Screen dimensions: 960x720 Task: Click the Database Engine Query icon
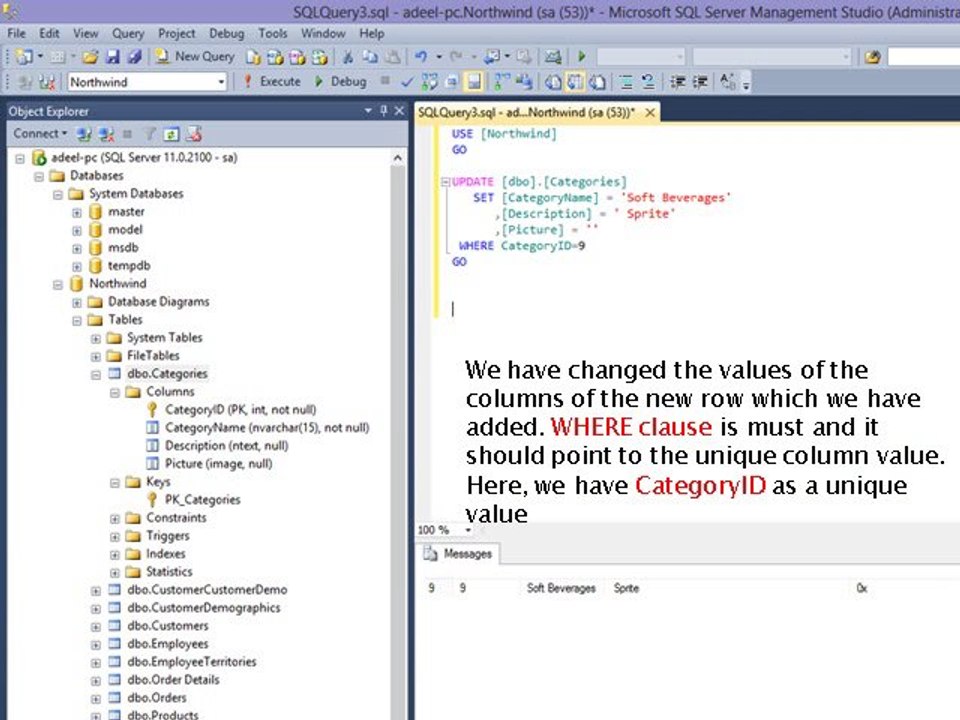point(253,57)
